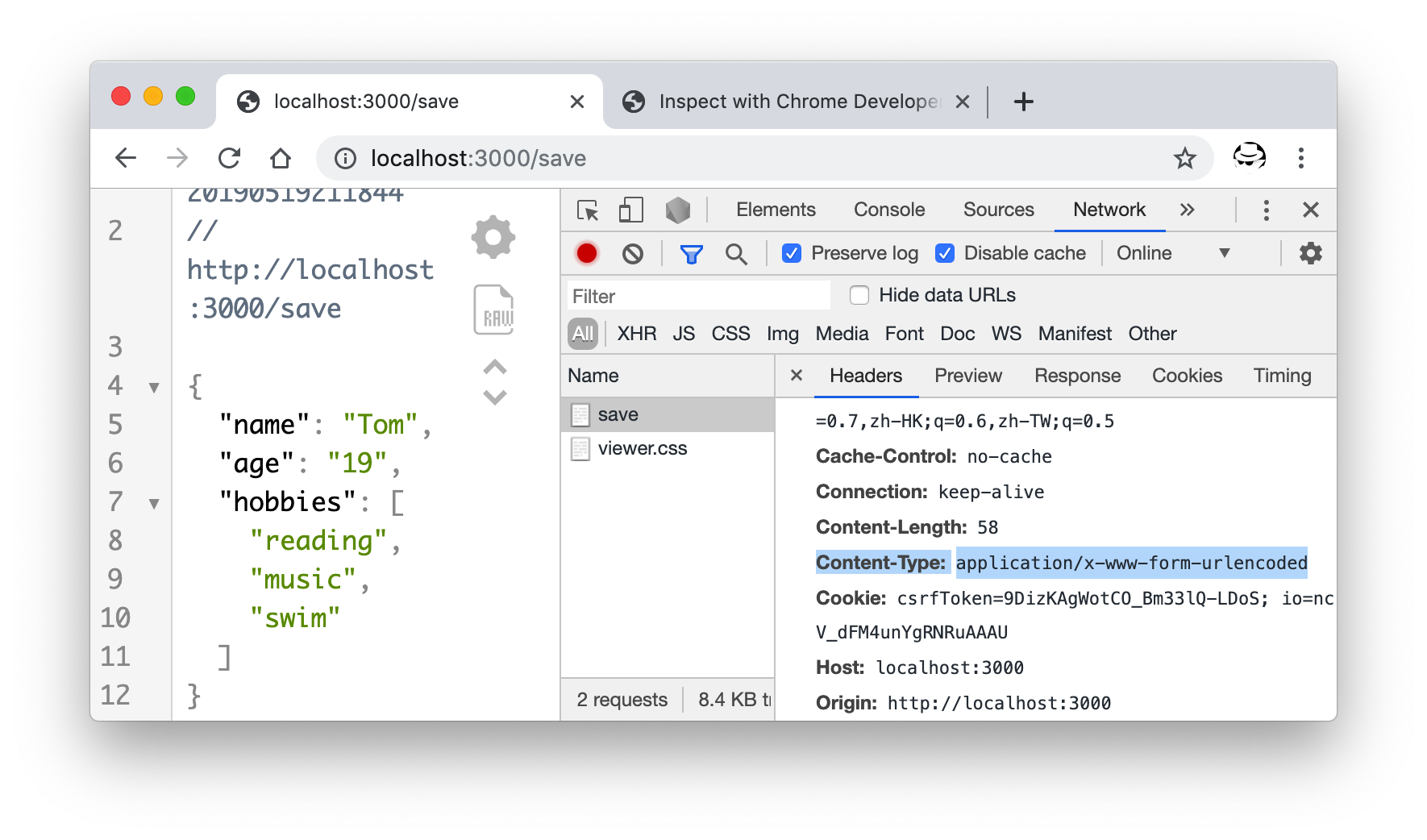
Task: Close the Inspect with Chrome Developer tab
Action: 962,102
